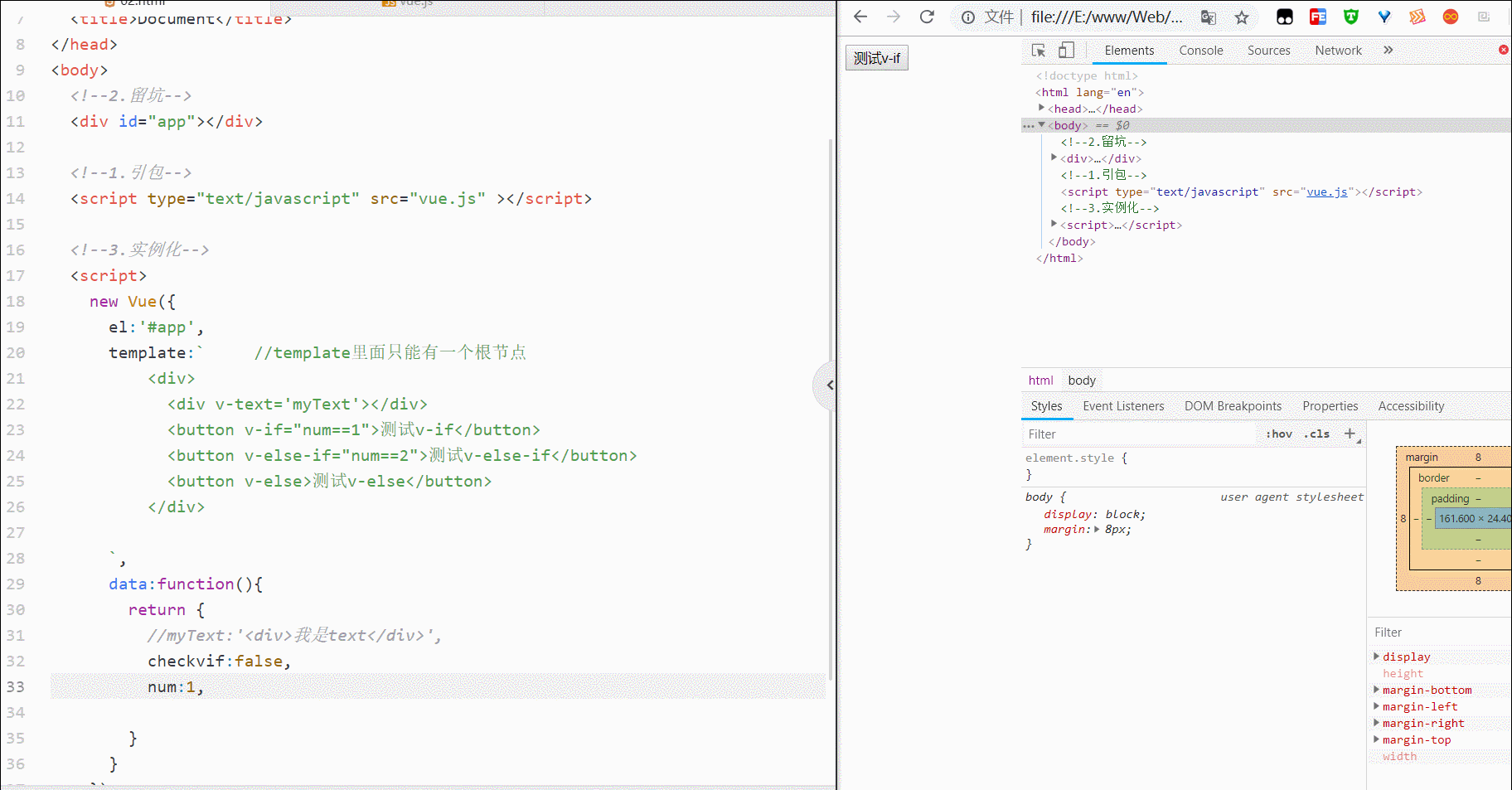Focus the Styles Filter input
The width and height of the screenshot is (1512, 790).
1140,434
